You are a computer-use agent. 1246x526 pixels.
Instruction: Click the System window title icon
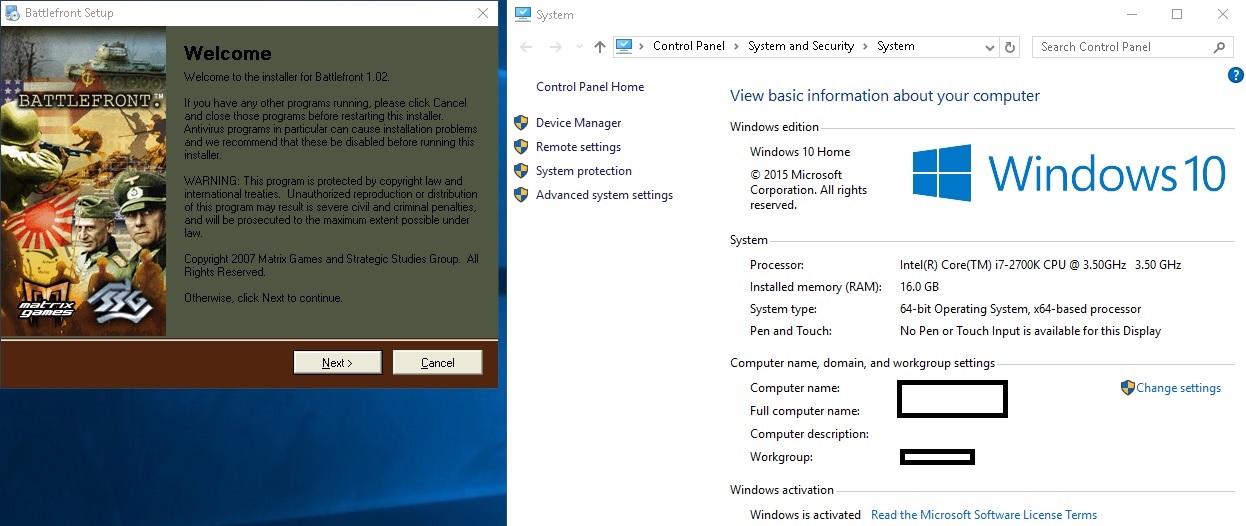[x=522, y=14]
